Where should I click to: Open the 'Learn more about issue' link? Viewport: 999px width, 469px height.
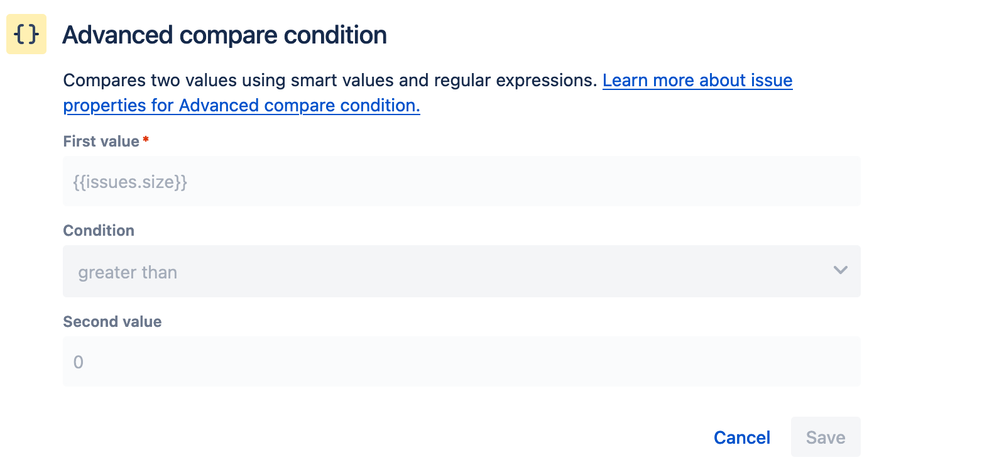click(697, 80)
